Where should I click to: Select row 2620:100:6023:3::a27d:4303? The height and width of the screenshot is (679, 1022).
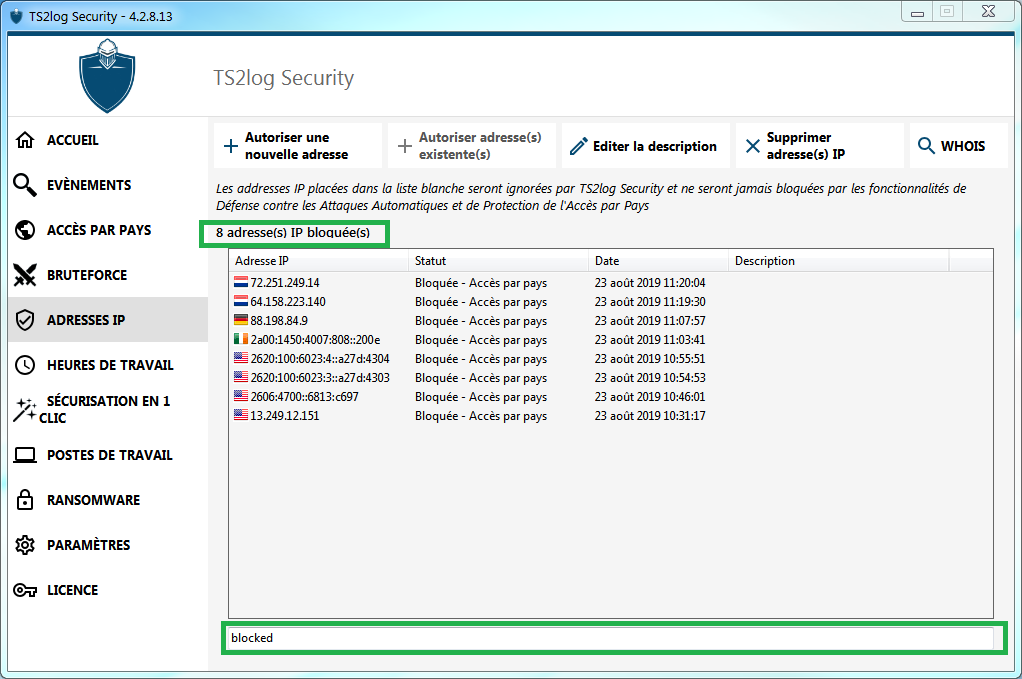611,377
